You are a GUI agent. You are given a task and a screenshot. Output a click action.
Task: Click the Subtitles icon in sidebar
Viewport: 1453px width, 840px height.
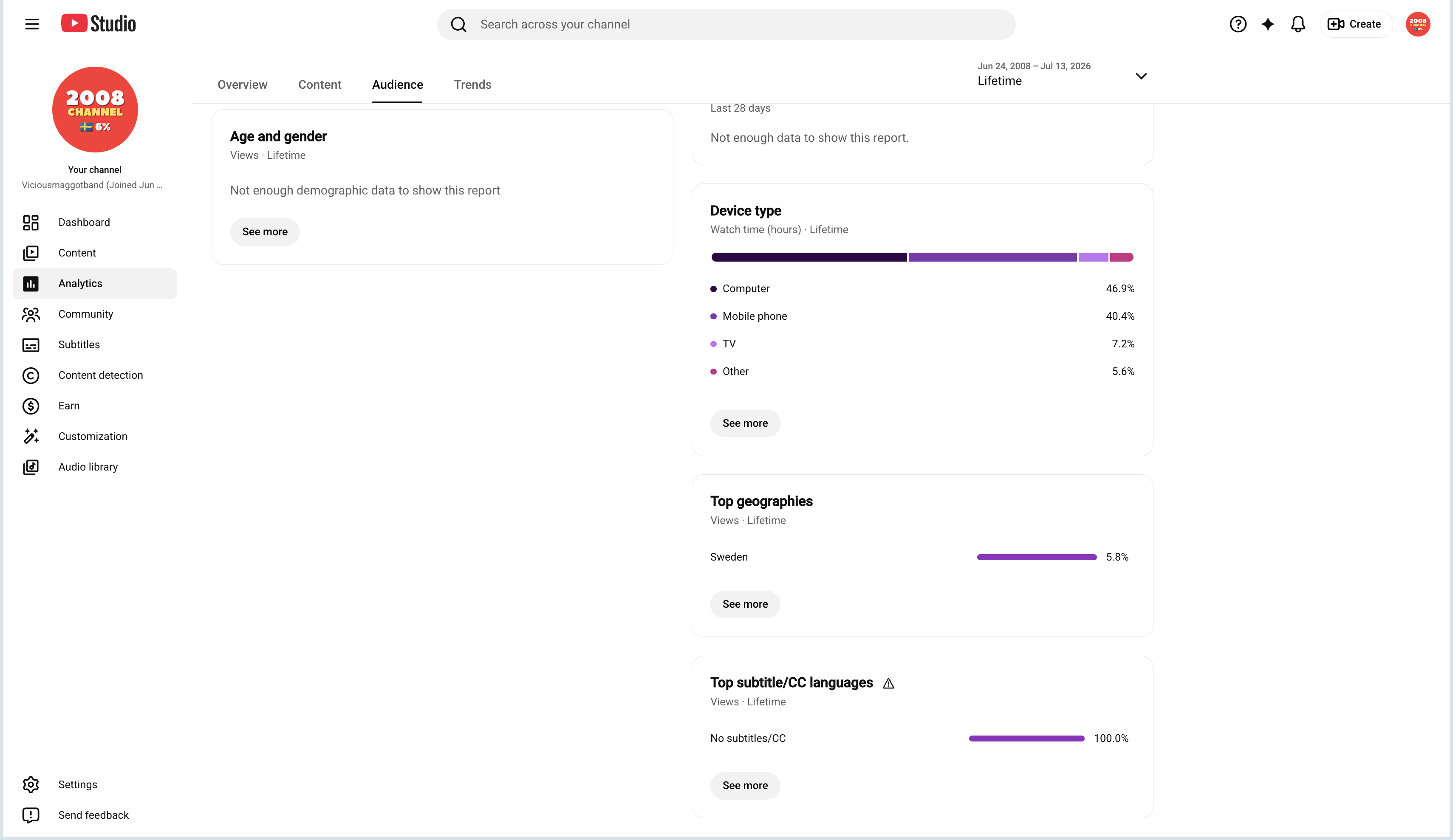click(31, 345)
